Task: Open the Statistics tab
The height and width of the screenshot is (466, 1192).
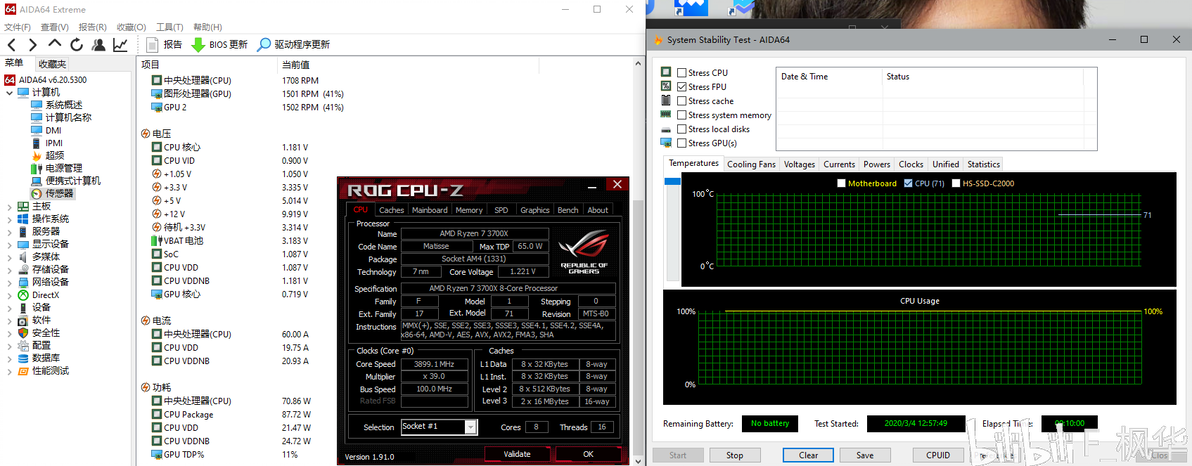Action: coord(984,164)
